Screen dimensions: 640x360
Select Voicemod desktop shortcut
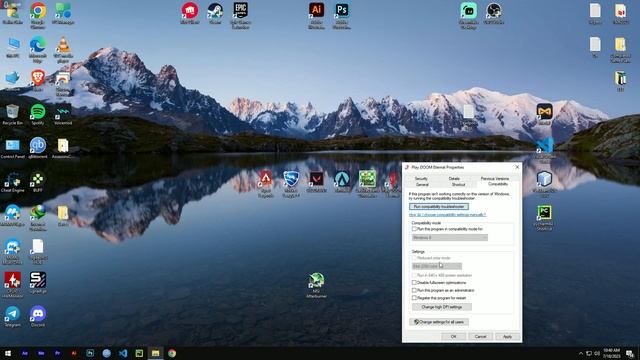[63, 114]
